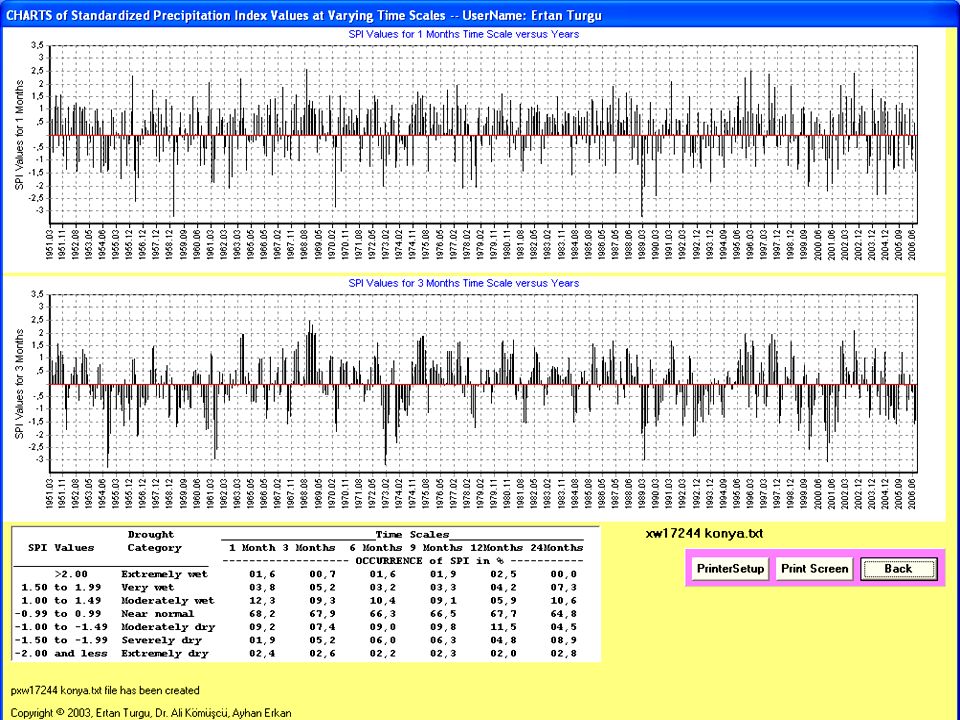Select 'SPI Values for 3 Months Time Scale' title
The width and height of the screenshot is (960, 720).
click(x=463, y=283)
